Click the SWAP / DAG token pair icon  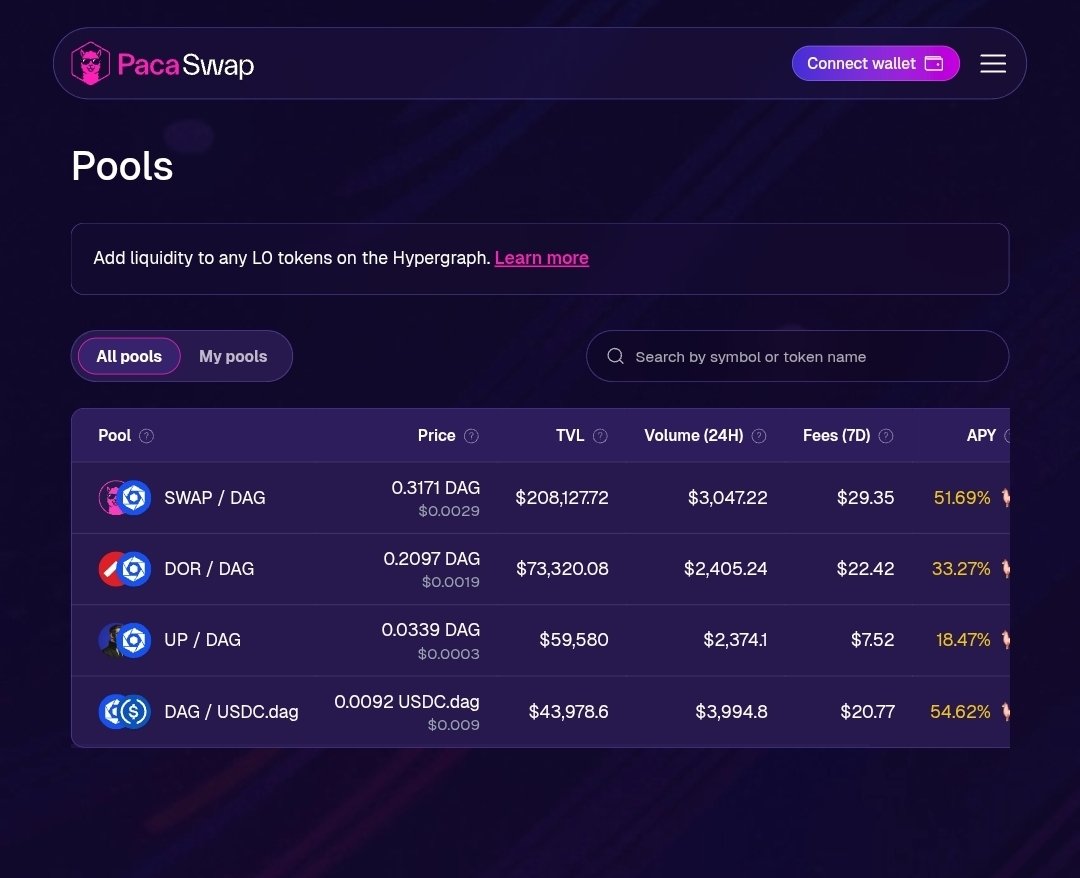coord(125,497)
